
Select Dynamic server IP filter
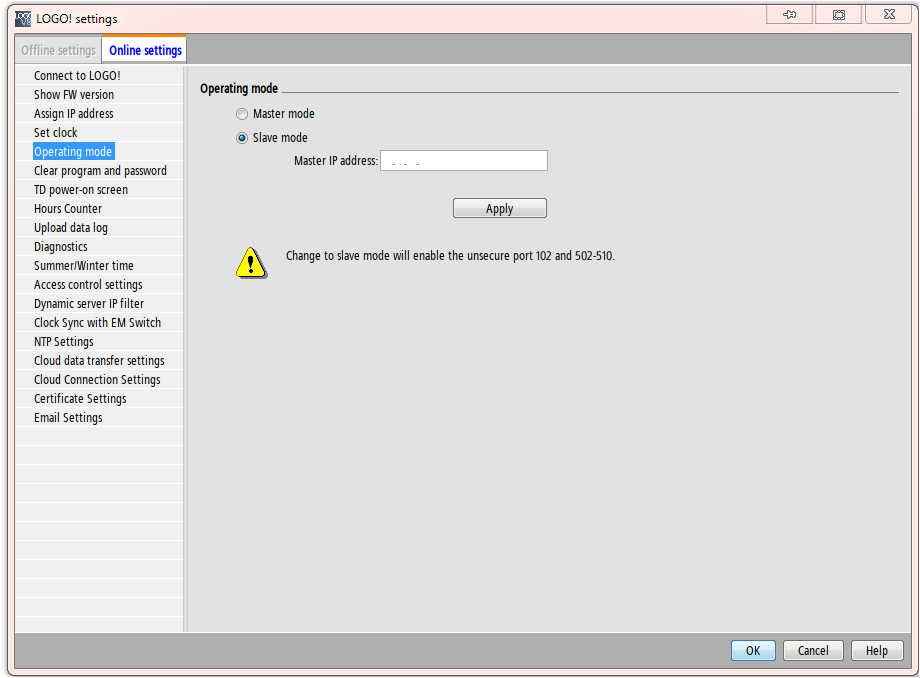coord(89,304)
